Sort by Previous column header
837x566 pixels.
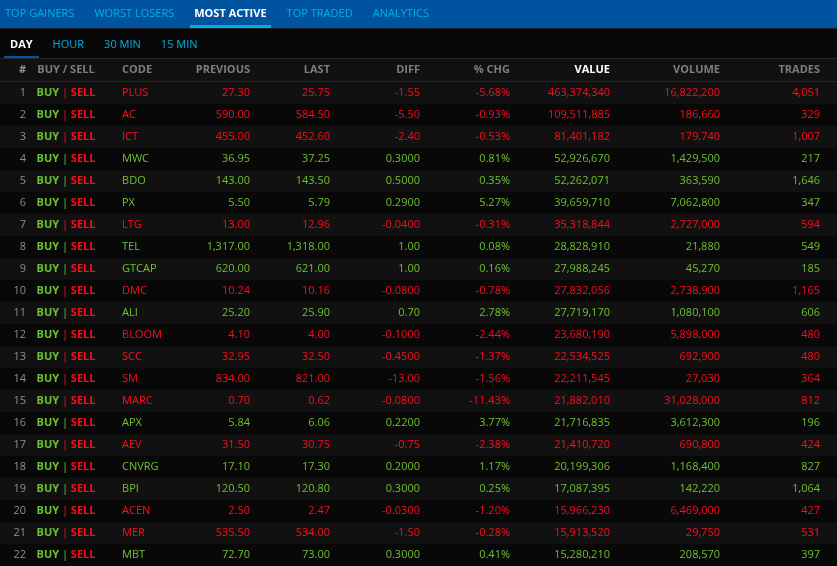point(223,69)
